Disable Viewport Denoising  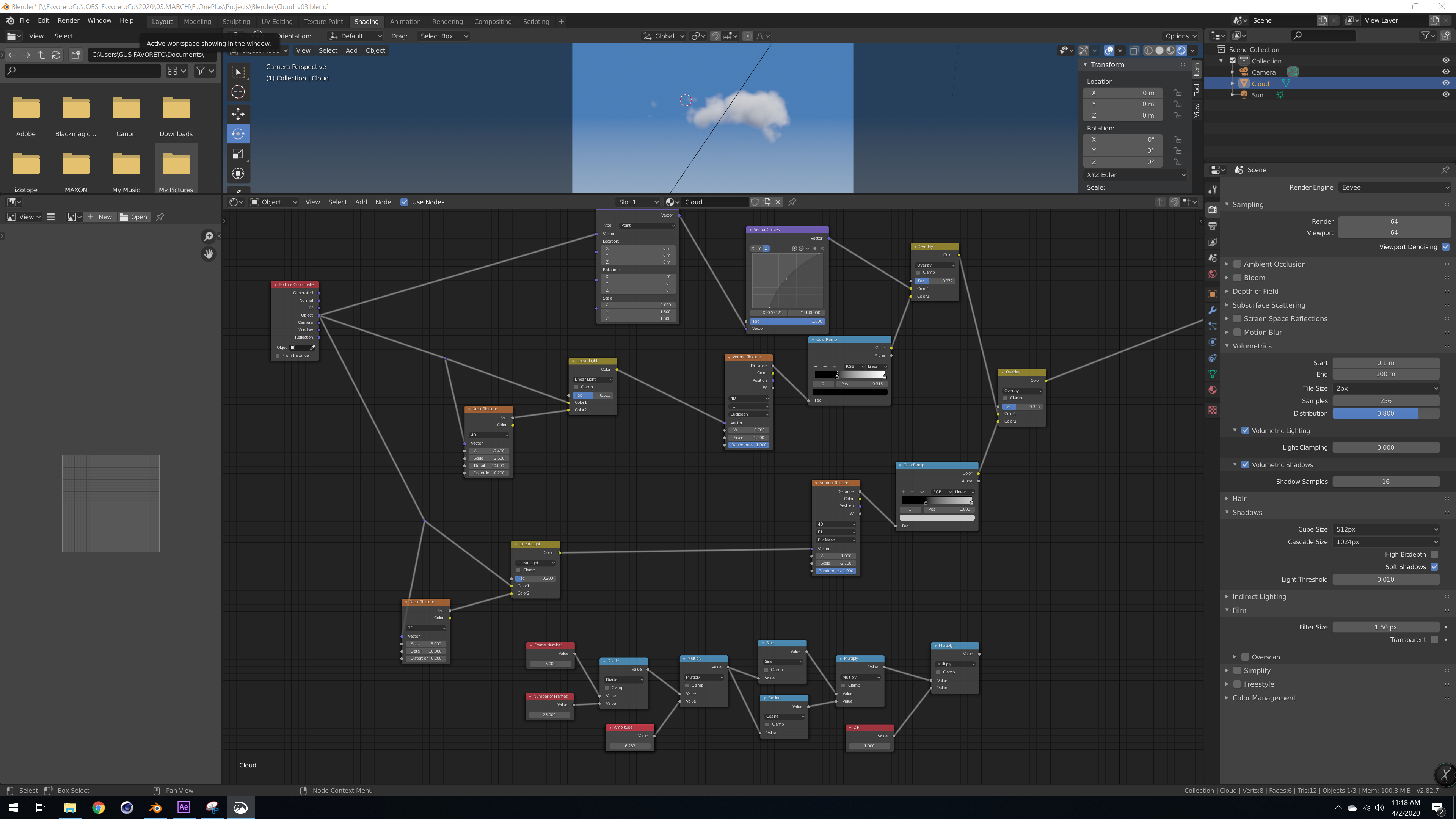pos(1445,246)
